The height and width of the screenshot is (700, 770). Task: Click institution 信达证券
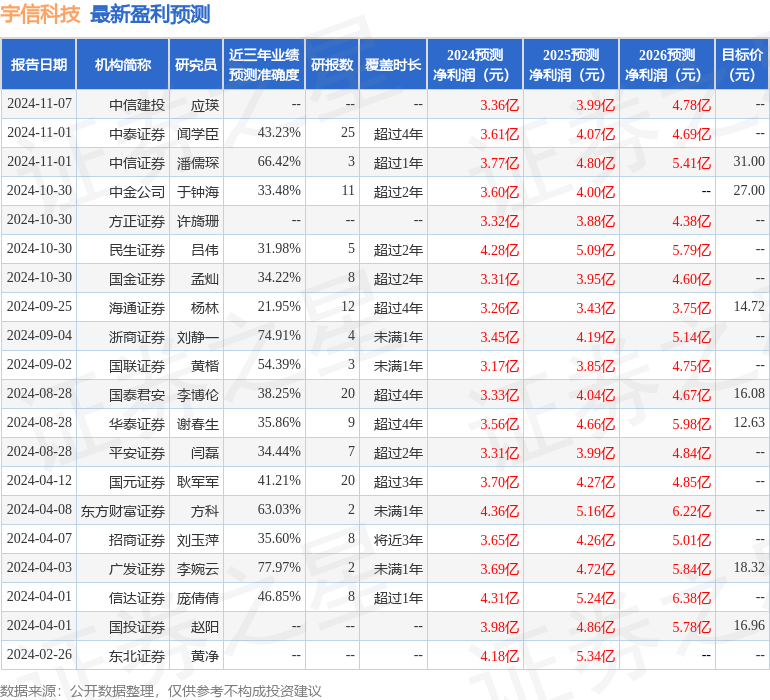pos(137,598)
